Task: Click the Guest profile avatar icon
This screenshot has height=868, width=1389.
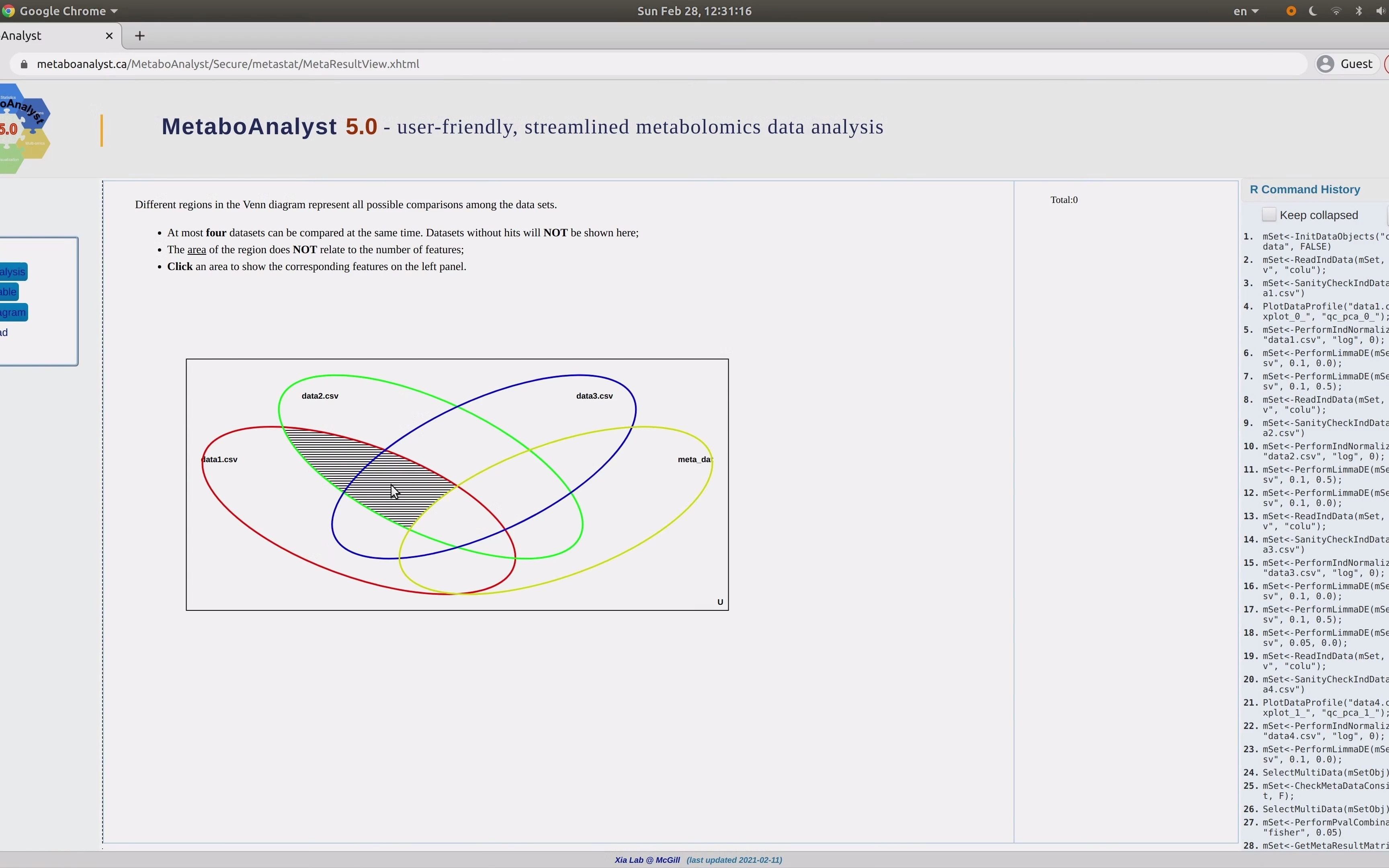Action: point(1325,64)
